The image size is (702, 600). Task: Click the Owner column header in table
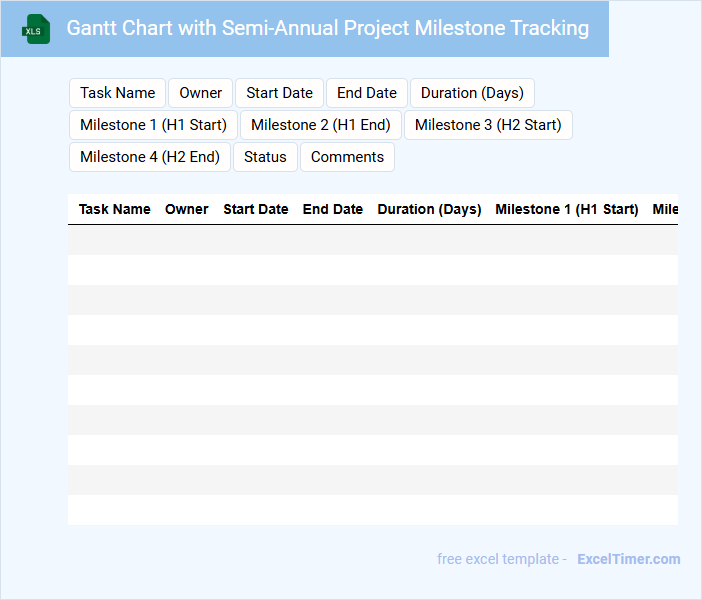[x=187, y=209]
